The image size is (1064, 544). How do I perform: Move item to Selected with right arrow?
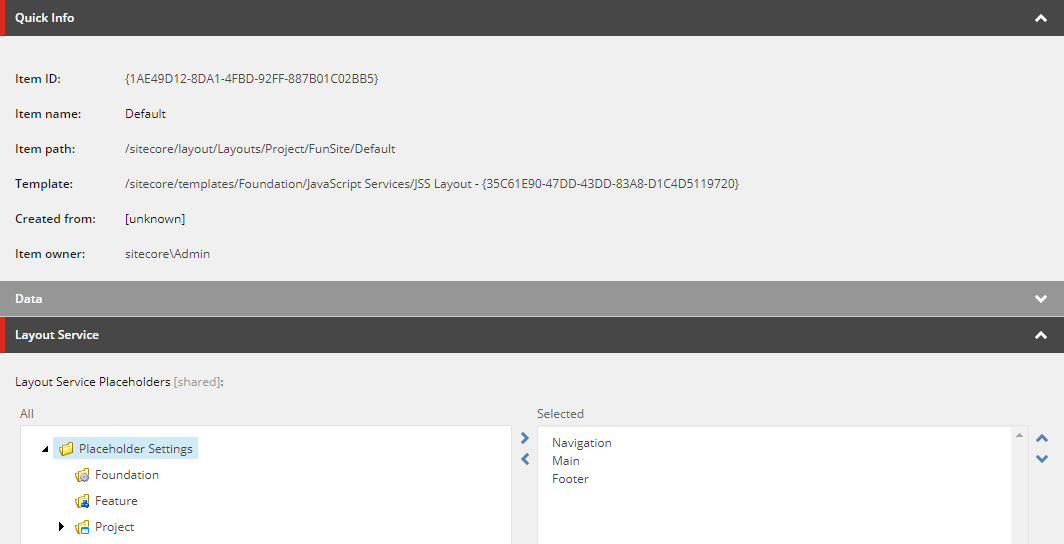524,438
